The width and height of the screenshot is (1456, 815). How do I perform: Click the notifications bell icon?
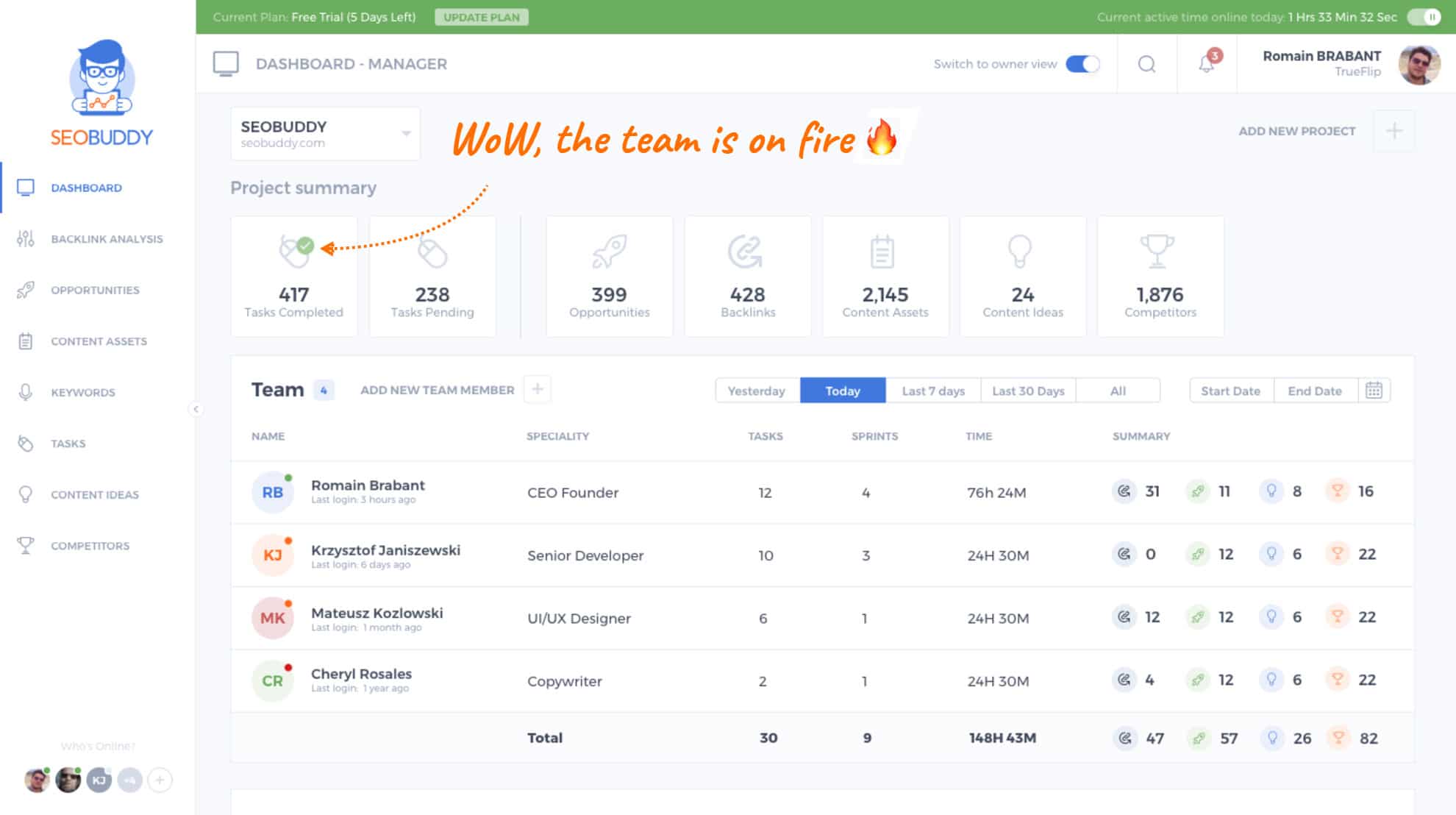pos(1206,63)
